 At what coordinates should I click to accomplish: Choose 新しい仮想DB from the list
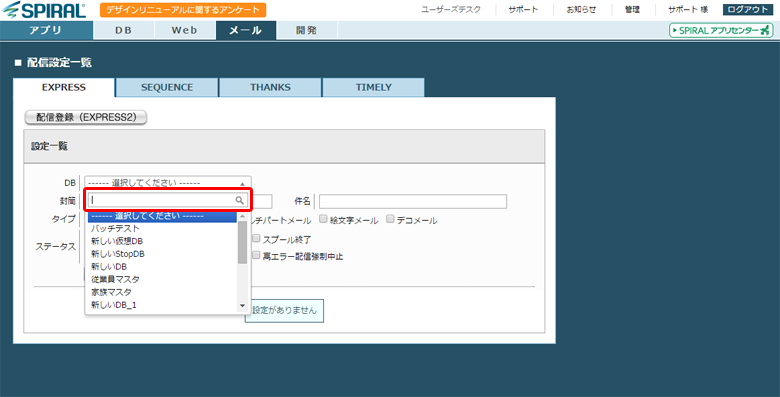[x=162, y=241]
